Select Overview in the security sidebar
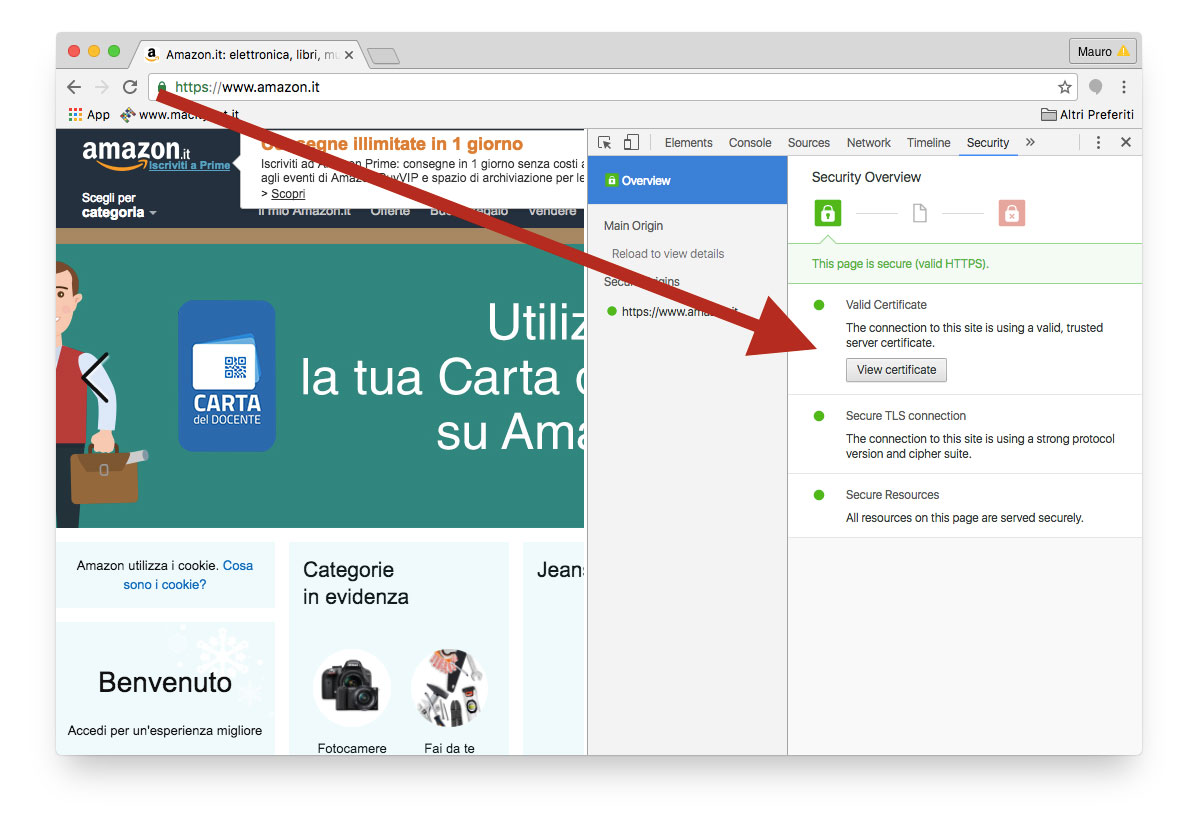This screenshot has width=1198, height=835. coord(688,180)
